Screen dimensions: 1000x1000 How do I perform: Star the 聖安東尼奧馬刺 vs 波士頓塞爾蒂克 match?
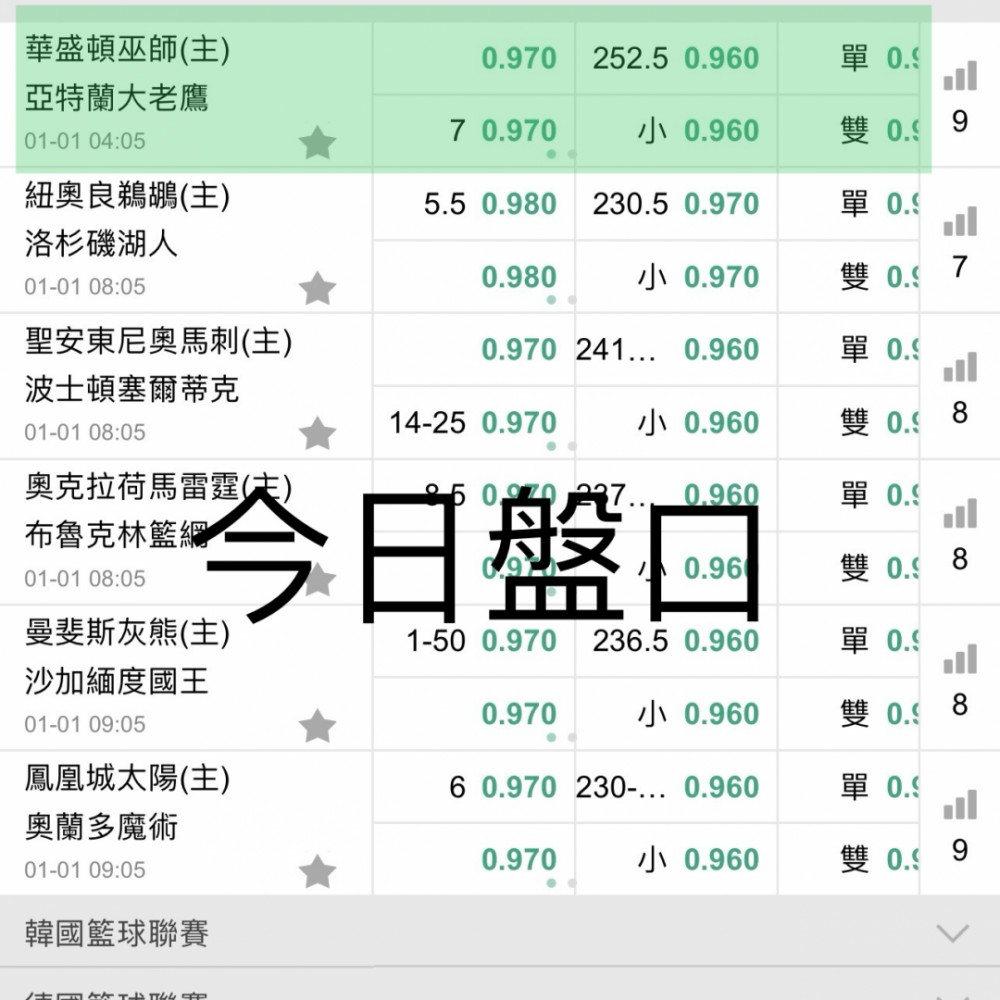click(x=317, y=433)
